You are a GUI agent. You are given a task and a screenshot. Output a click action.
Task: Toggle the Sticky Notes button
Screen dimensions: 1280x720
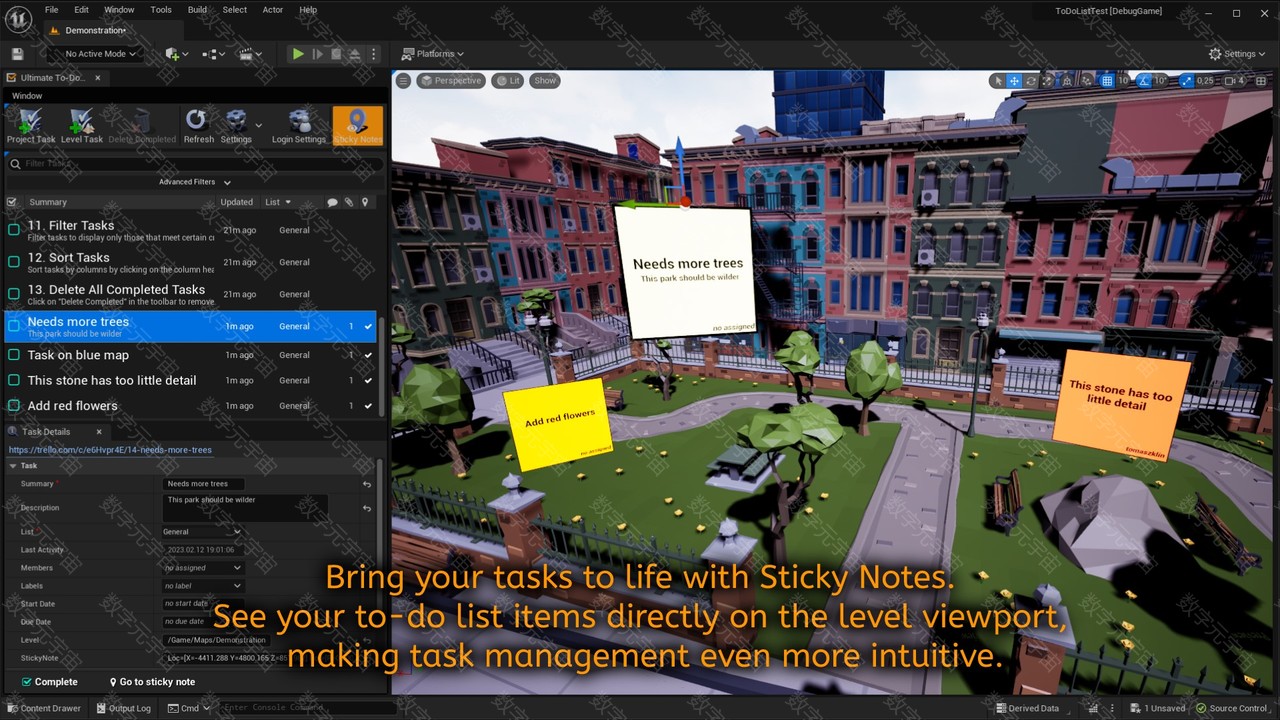tap(357, 126)
